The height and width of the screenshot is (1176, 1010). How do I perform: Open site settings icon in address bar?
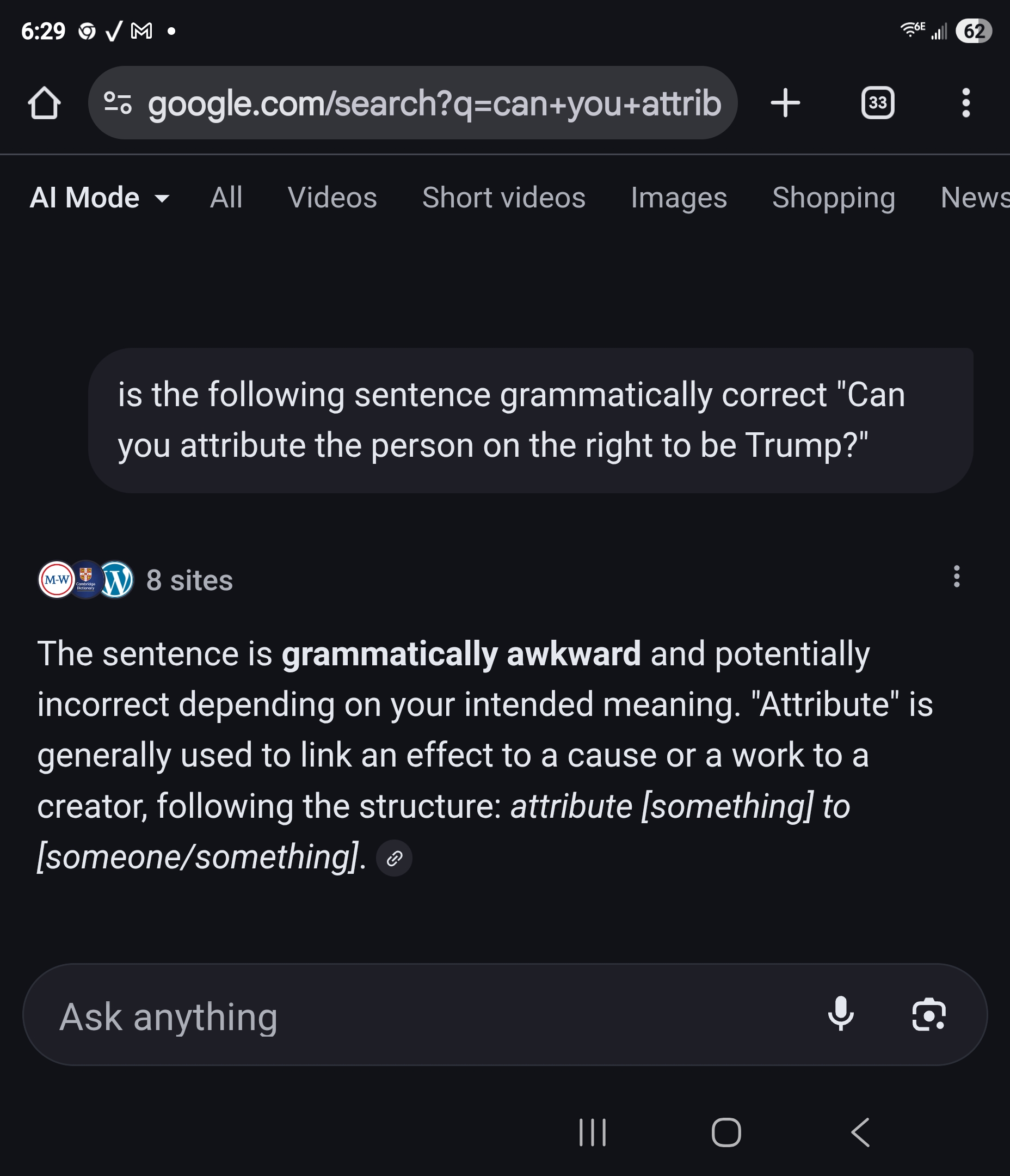(118, 103)
